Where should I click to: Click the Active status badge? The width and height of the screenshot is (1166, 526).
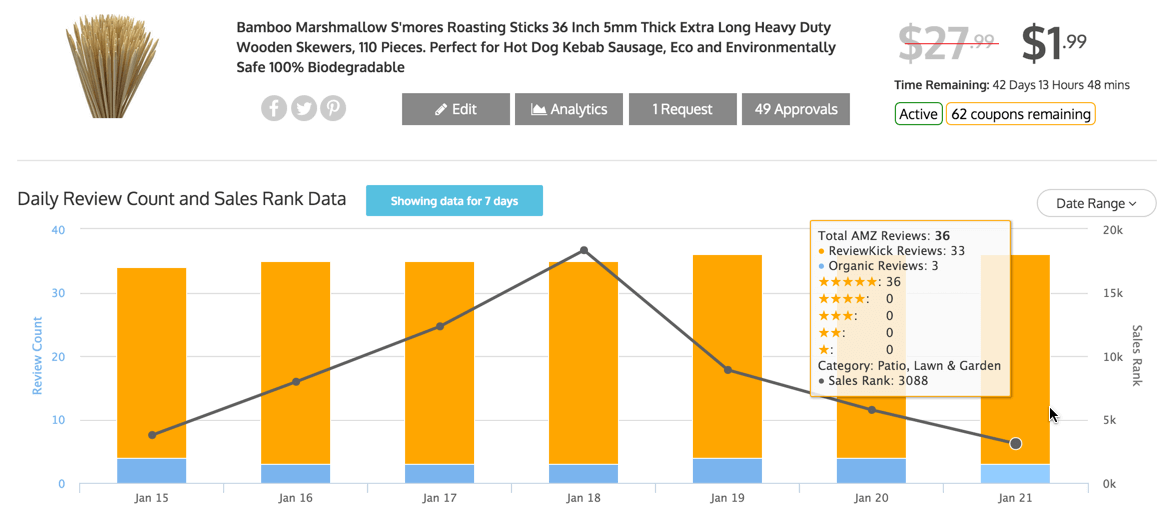click(x=918, y=115)
